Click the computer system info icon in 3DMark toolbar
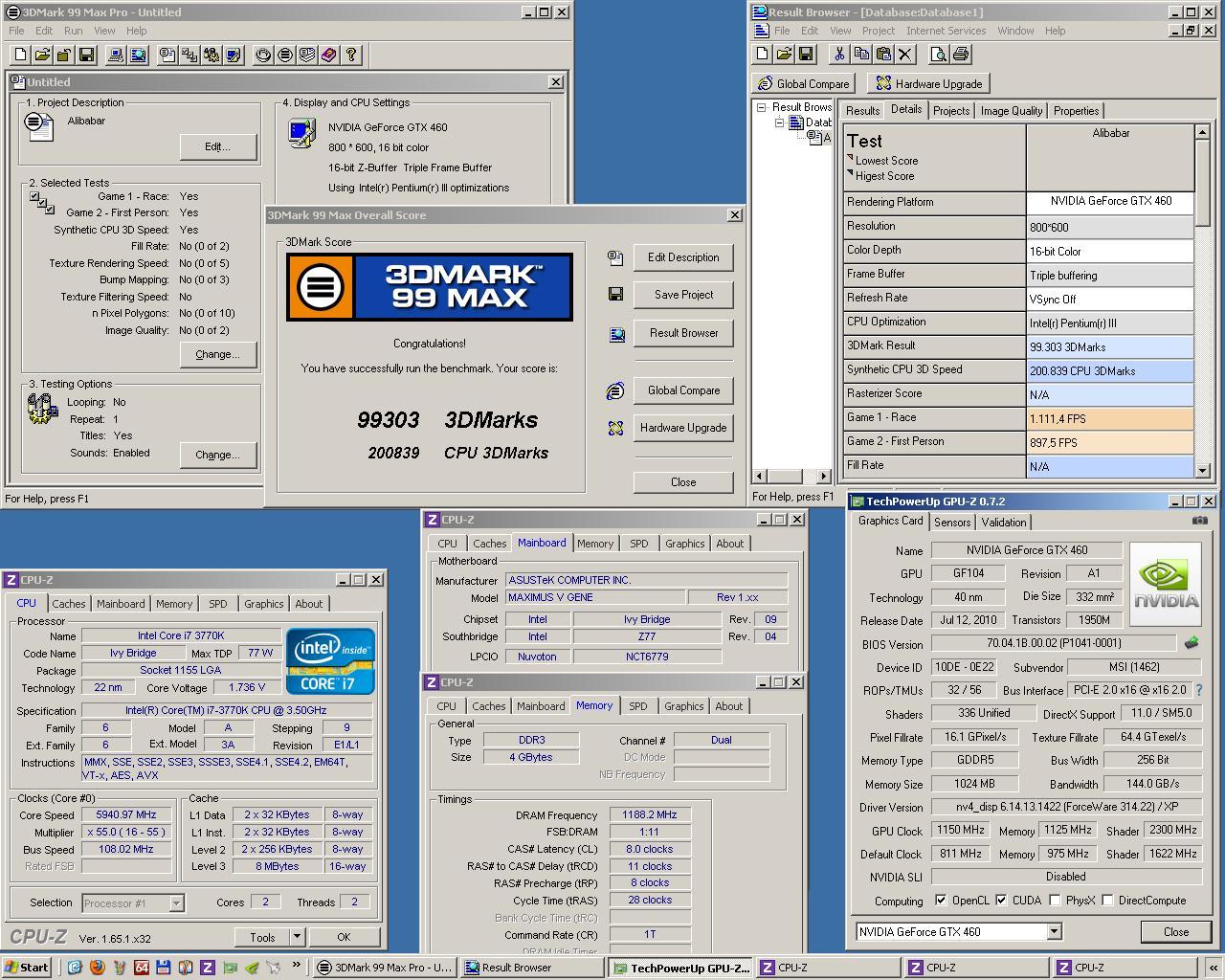This screenshot has width=1225, height=980. click(116, 55)
